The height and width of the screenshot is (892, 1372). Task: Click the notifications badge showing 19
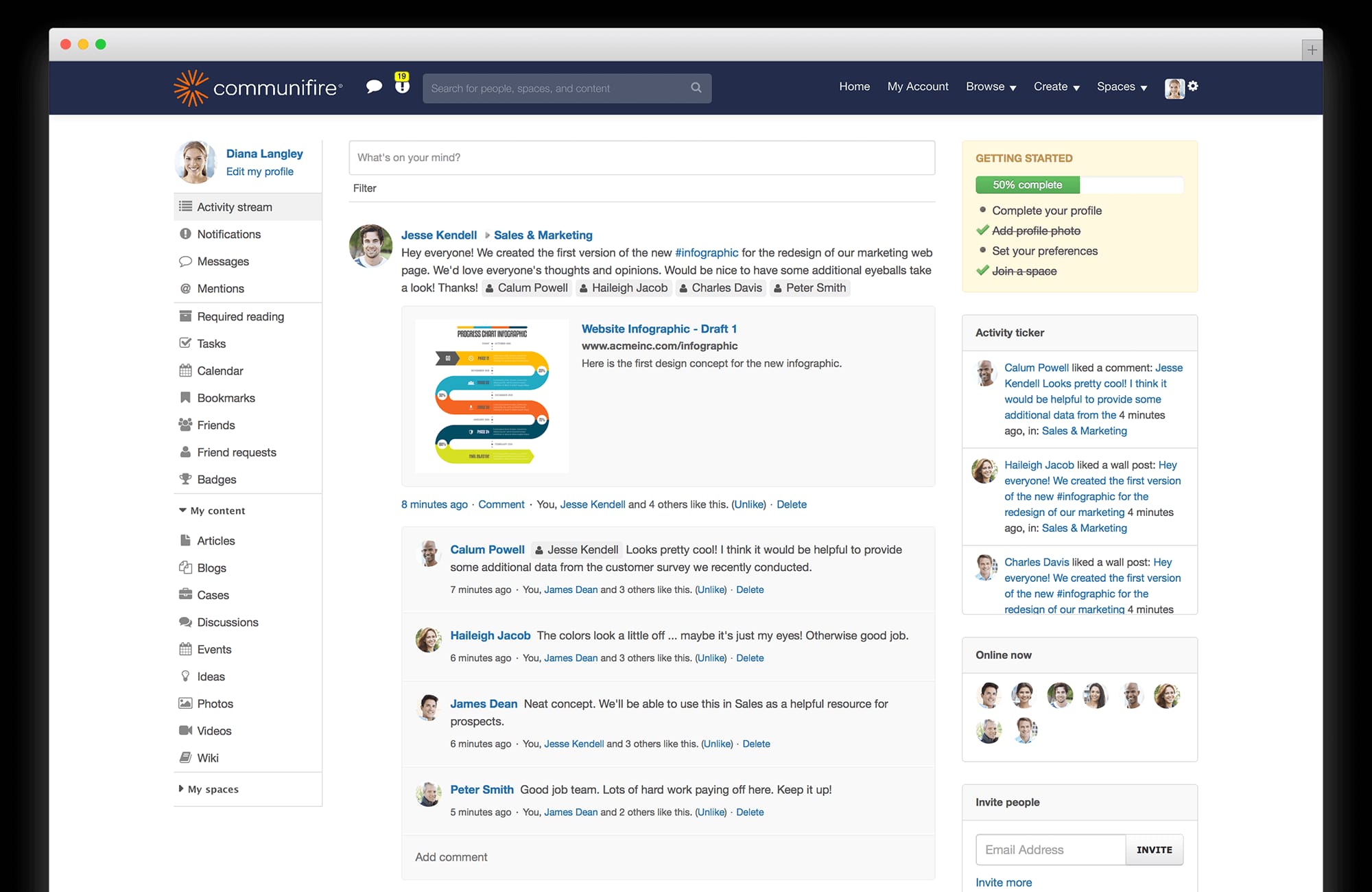coord(401,78)
